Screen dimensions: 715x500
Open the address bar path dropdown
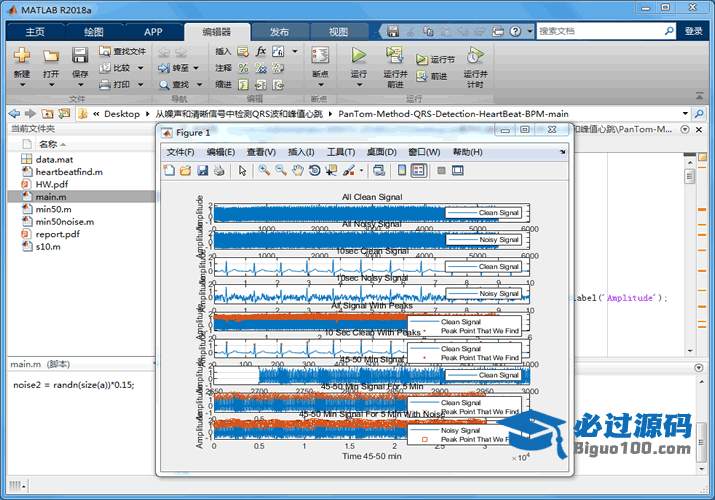click(685, 113)
